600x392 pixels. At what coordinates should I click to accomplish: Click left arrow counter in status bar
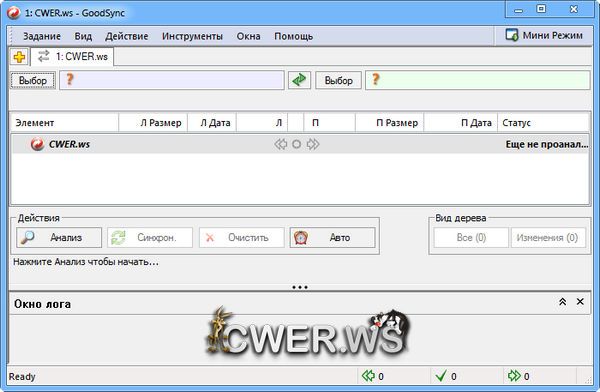373,376
